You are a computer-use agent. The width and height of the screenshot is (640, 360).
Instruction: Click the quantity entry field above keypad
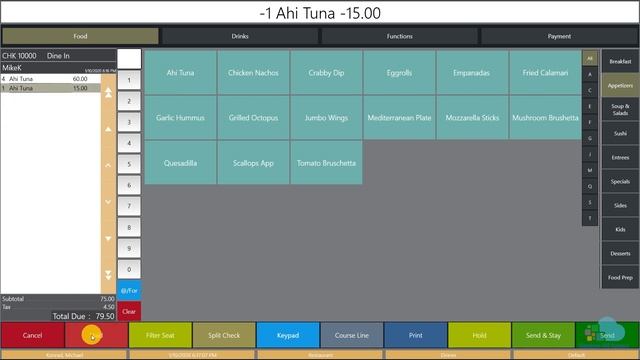(129, 59)
